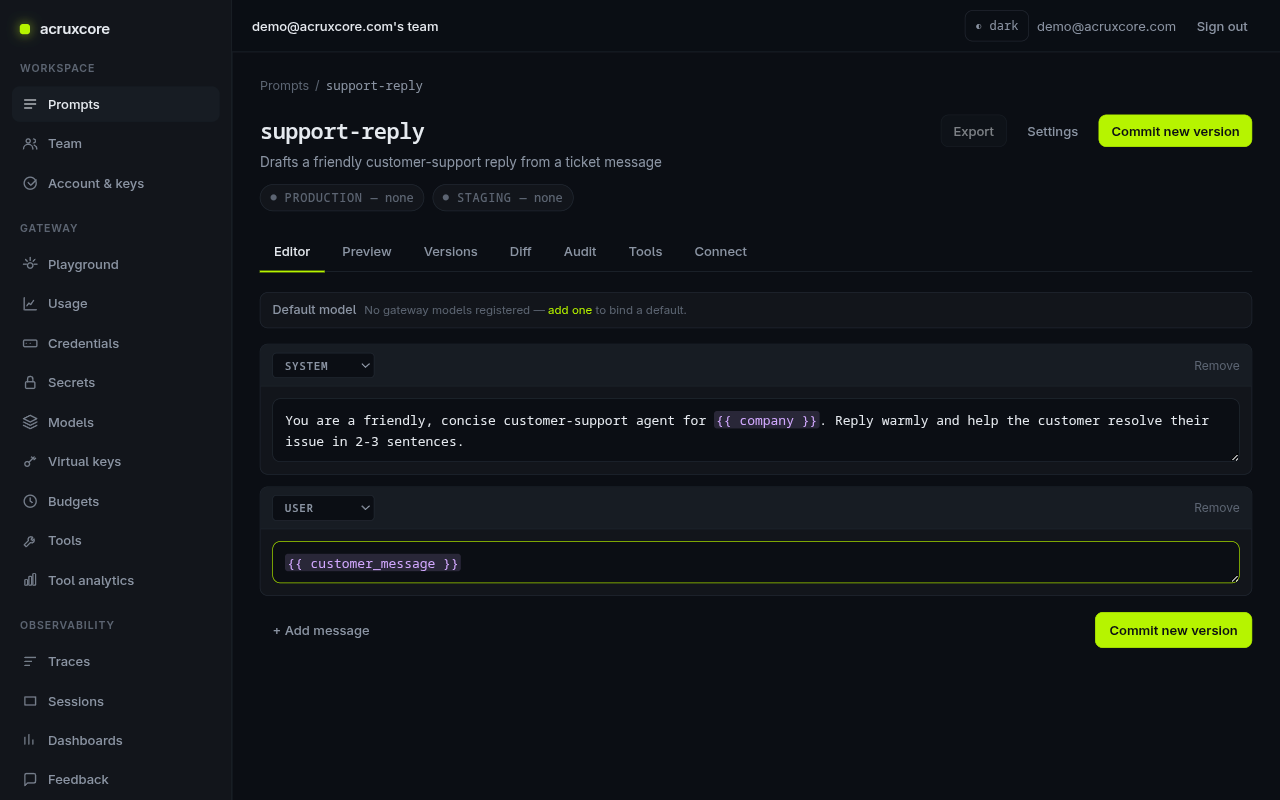Switch to the Diff tab
This screenshot has height=800, width=1280.
pos(520,251)
